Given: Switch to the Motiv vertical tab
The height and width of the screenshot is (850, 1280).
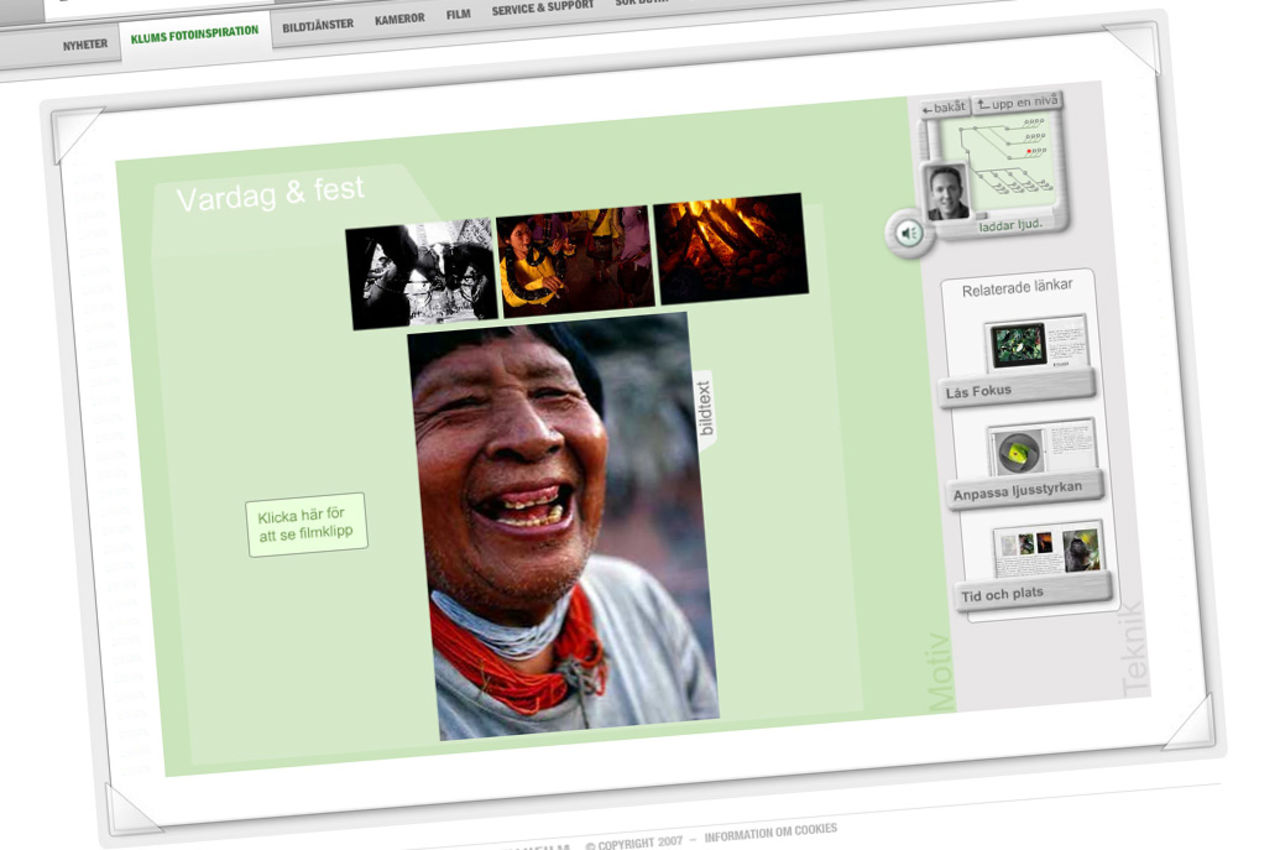Looking at the screenshot, I should [939, 671].
